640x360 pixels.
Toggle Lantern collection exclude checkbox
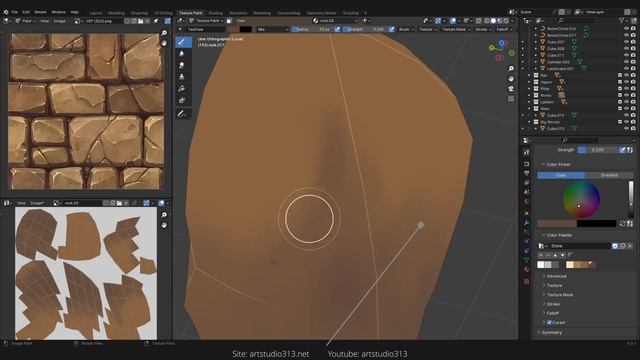tap(620, 102)
